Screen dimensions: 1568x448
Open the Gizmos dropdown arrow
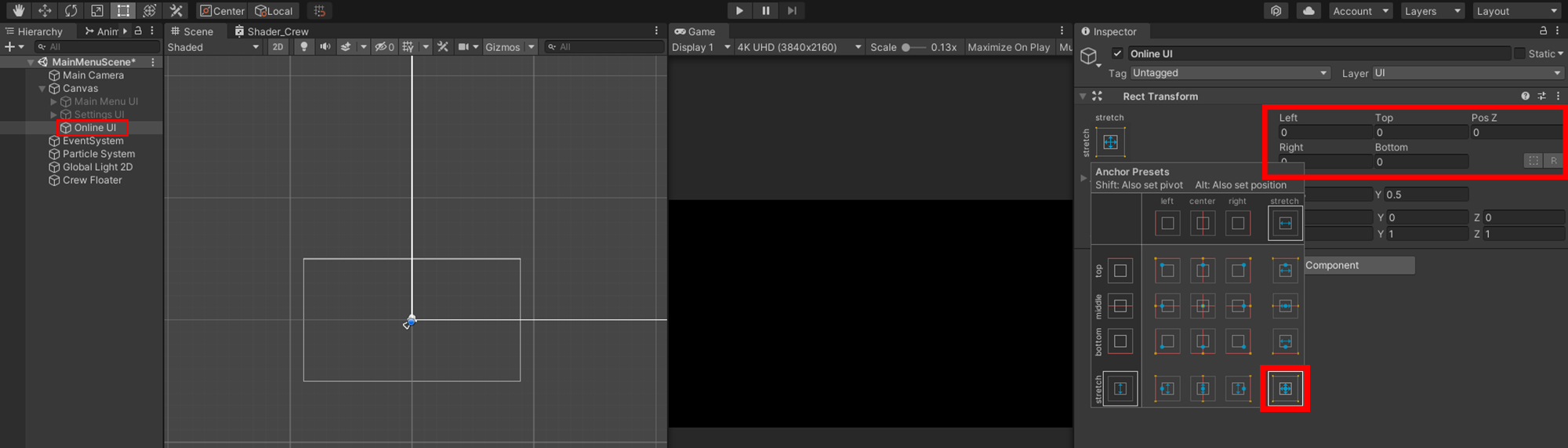pyautogui.click(x=531, y=47)
